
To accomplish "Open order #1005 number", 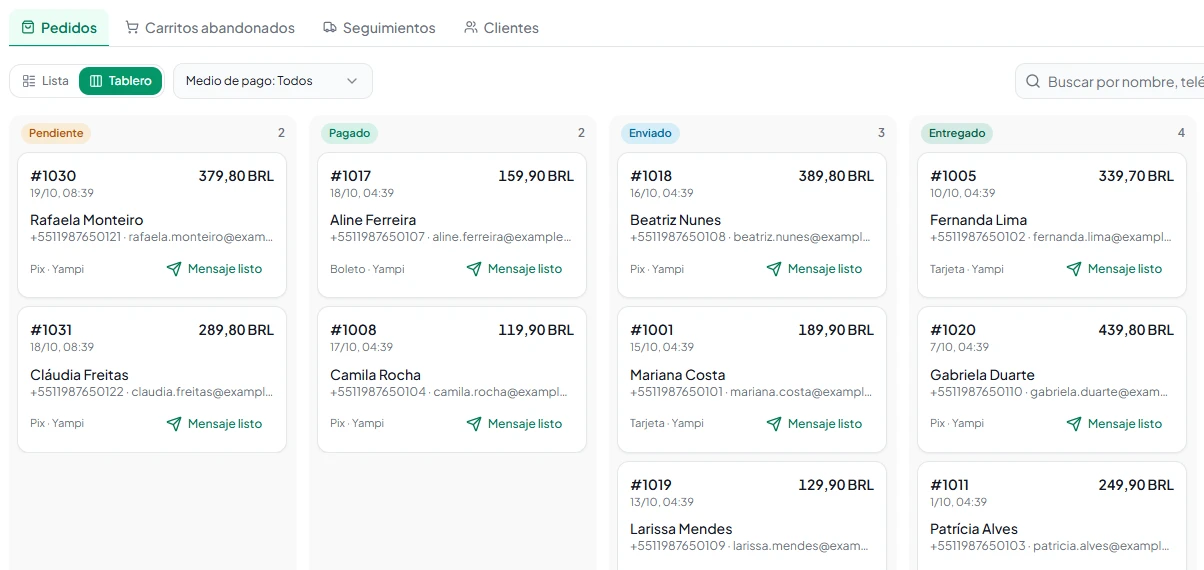I will (953, 176).
